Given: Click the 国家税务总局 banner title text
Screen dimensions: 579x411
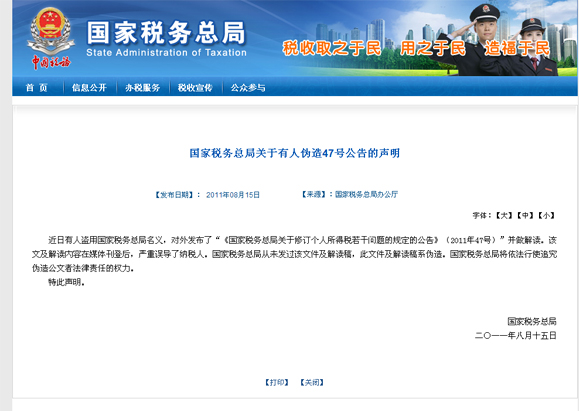Looking at the screenshot, I should pyautogui.click(x=166, y=32).
